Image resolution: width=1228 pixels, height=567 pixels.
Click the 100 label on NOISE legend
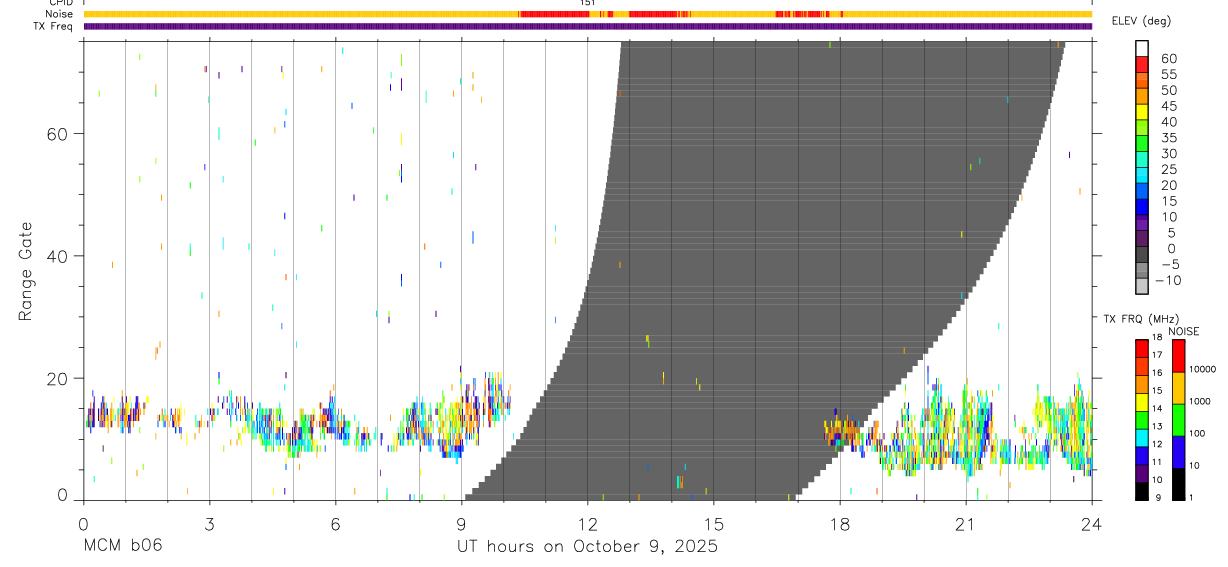pos(1196,433)
